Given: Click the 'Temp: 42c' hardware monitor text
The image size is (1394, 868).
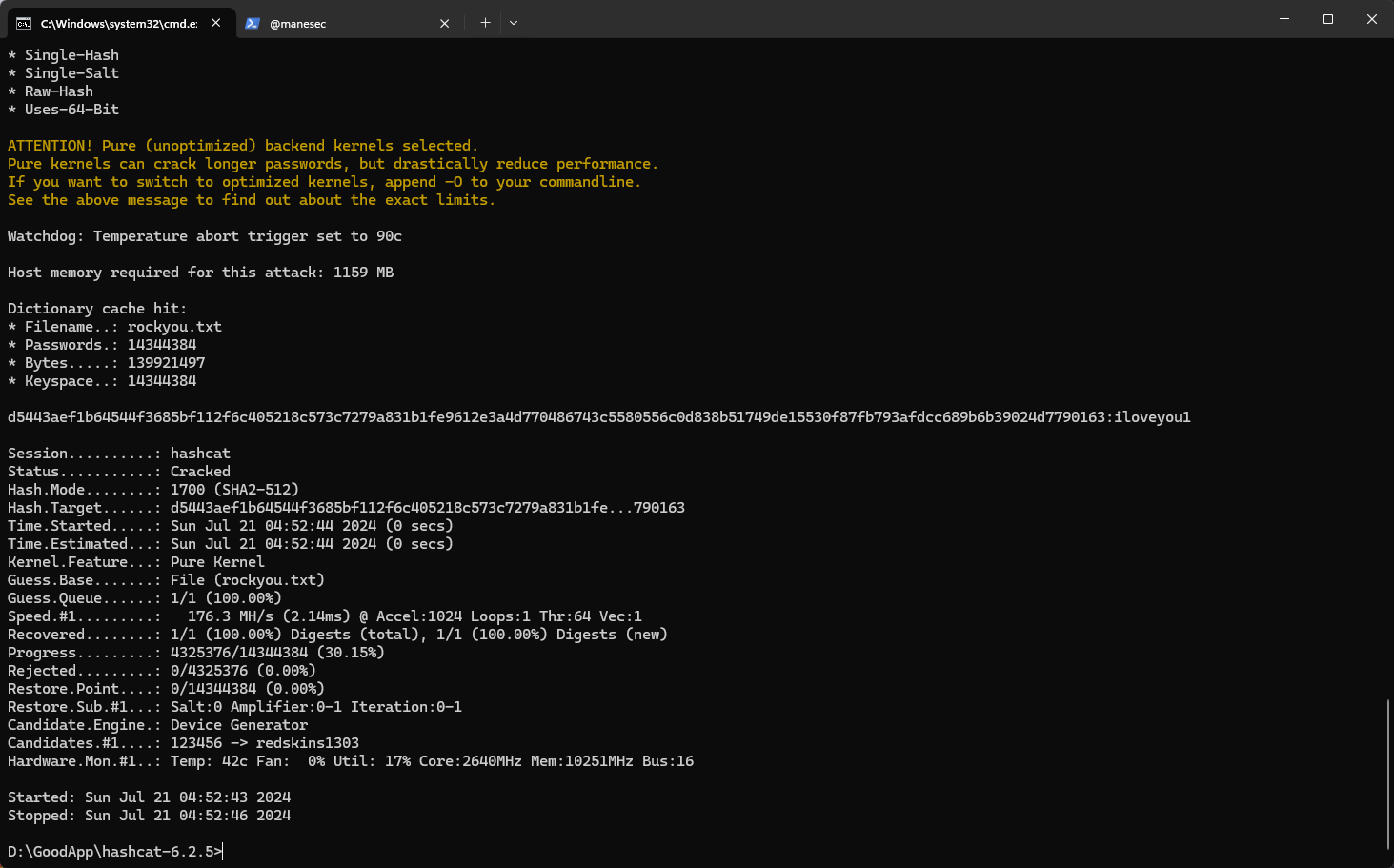Looking at the screenshot, I should click(209, 761).
